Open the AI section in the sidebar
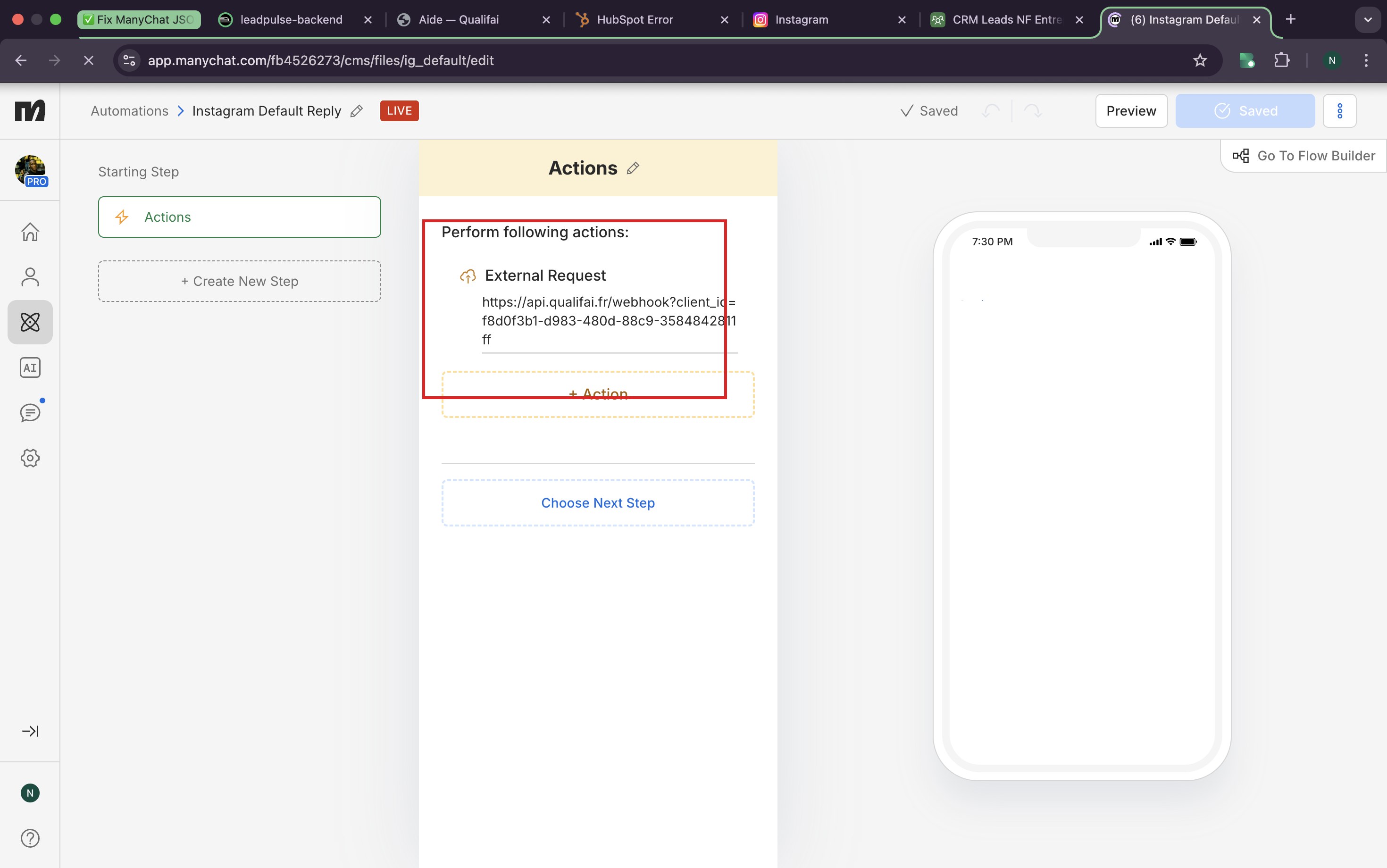This screenshot has width=1387, height=868. (x=29, y=367)
